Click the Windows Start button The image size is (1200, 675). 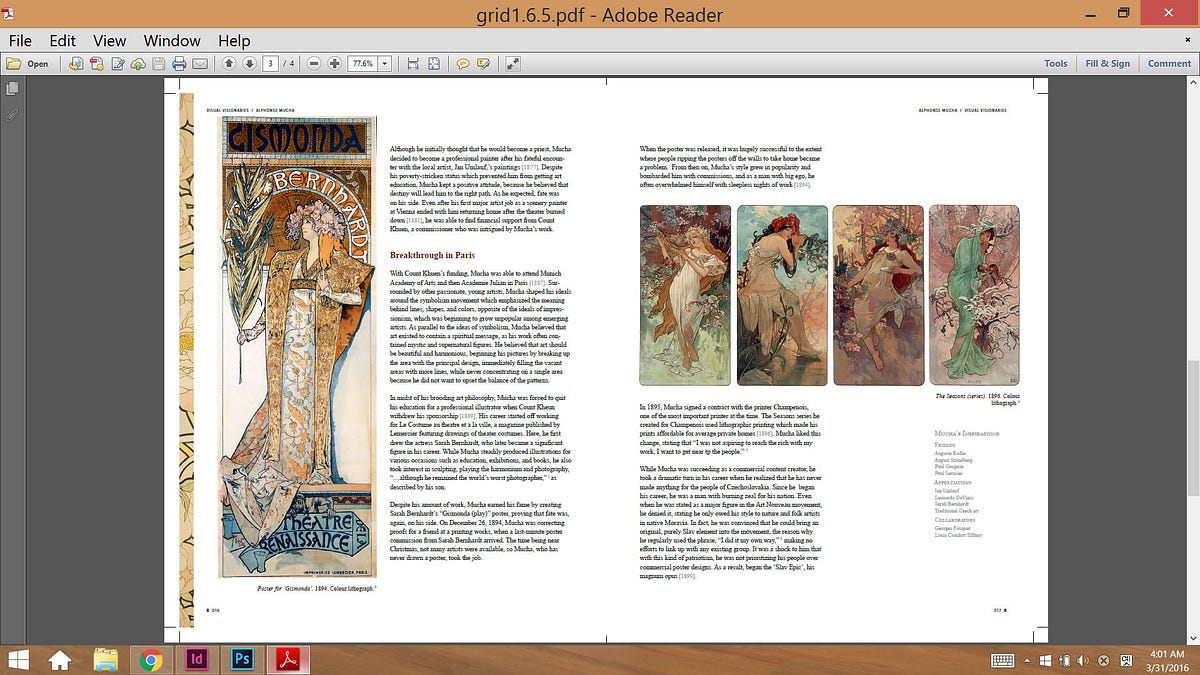pyautogui.click(x=18, y=660)
